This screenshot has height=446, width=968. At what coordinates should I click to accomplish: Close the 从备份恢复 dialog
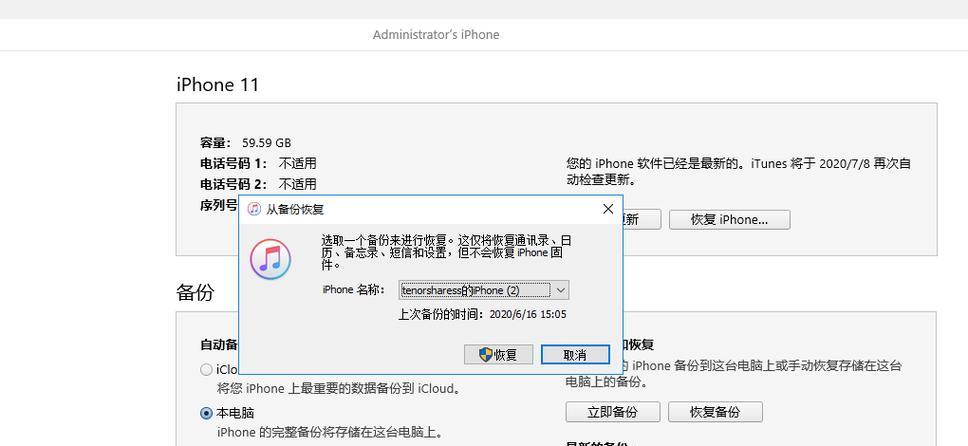pos(608,209)
